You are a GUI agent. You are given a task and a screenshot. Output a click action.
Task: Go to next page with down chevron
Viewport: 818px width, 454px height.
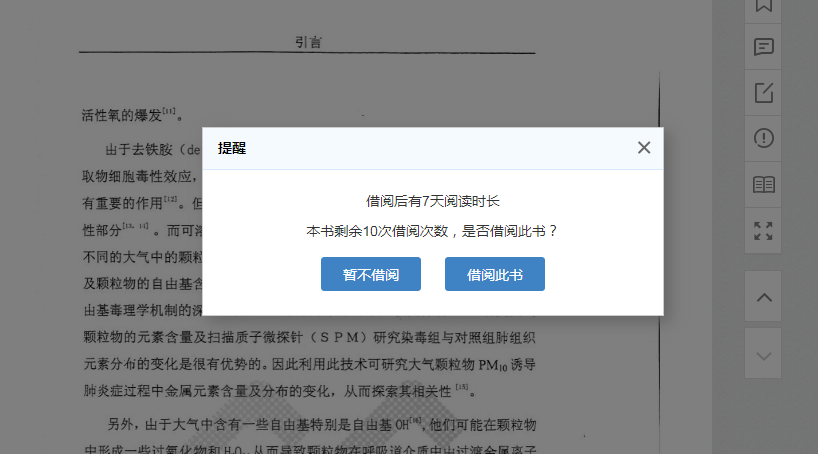tap(764, 355)
